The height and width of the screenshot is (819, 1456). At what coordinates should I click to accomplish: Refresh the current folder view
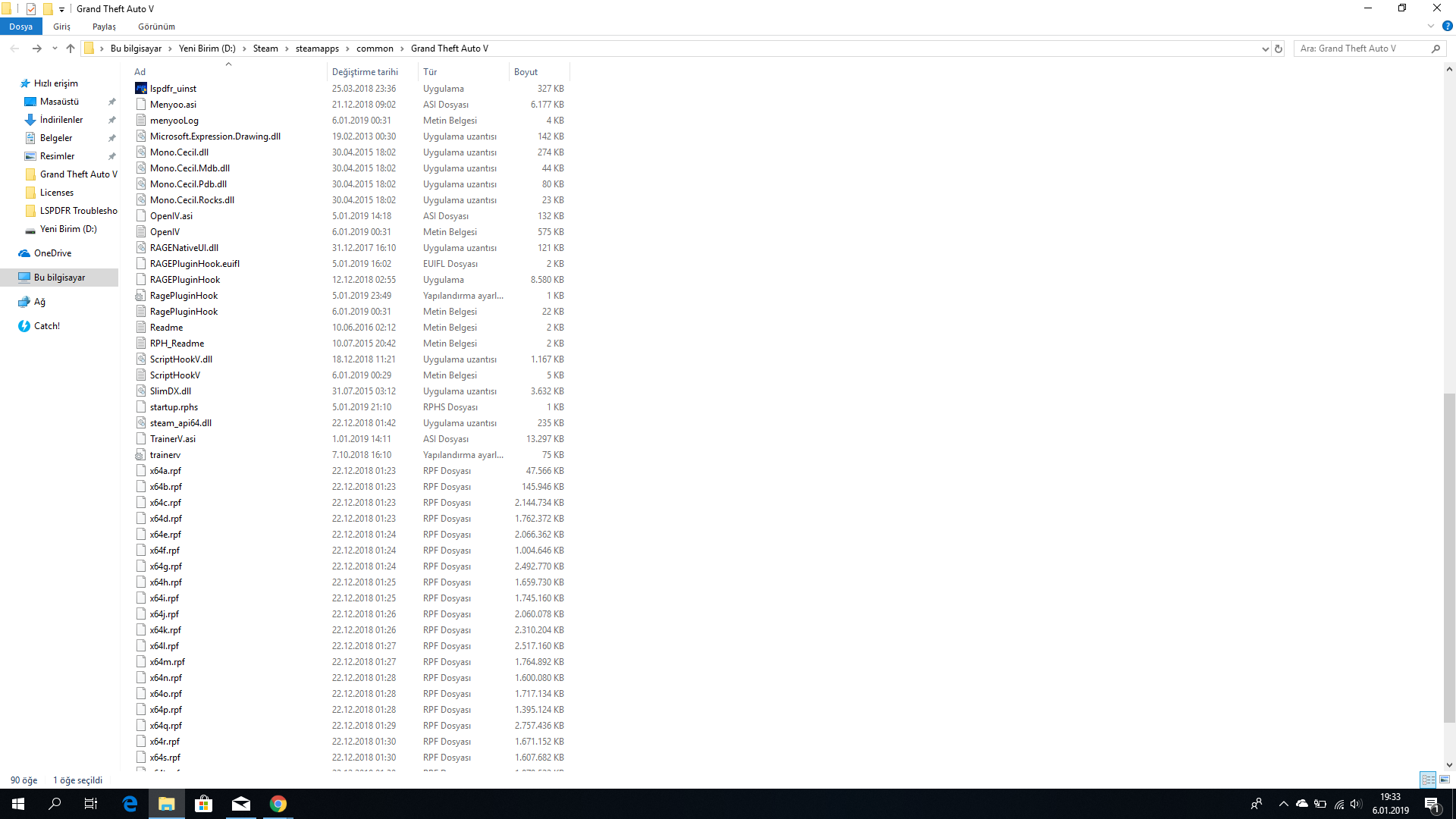(x=1279, y=49)
